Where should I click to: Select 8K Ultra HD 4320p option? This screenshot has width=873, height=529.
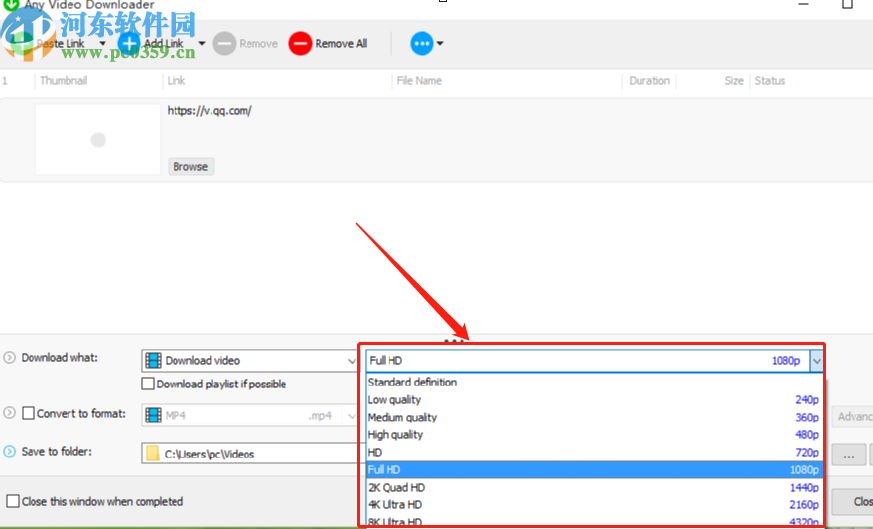pyautogui.click(x=594, y=521)
